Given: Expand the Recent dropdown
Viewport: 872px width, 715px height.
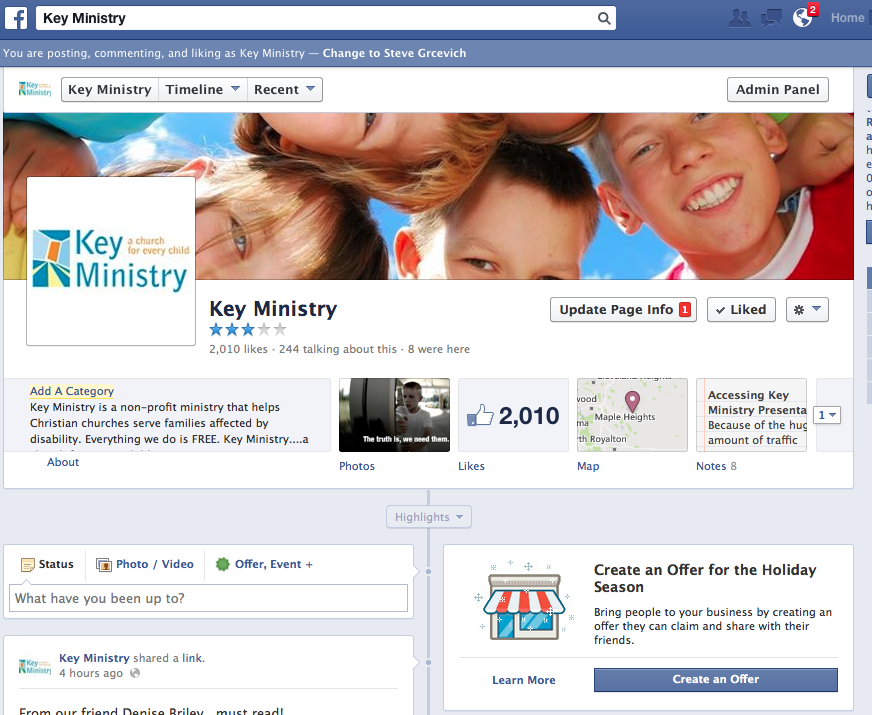Looking at the screenshot, I should tap(284, 90).
